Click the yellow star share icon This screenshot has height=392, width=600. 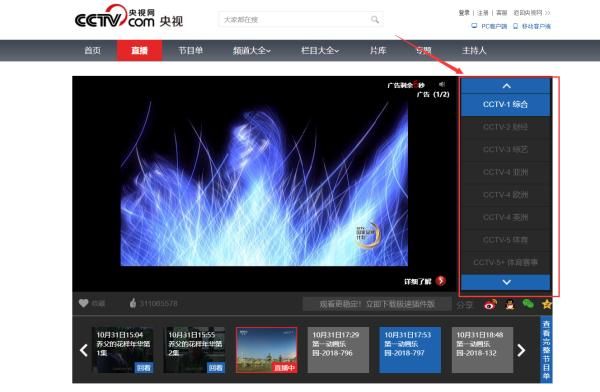[547, 304]
